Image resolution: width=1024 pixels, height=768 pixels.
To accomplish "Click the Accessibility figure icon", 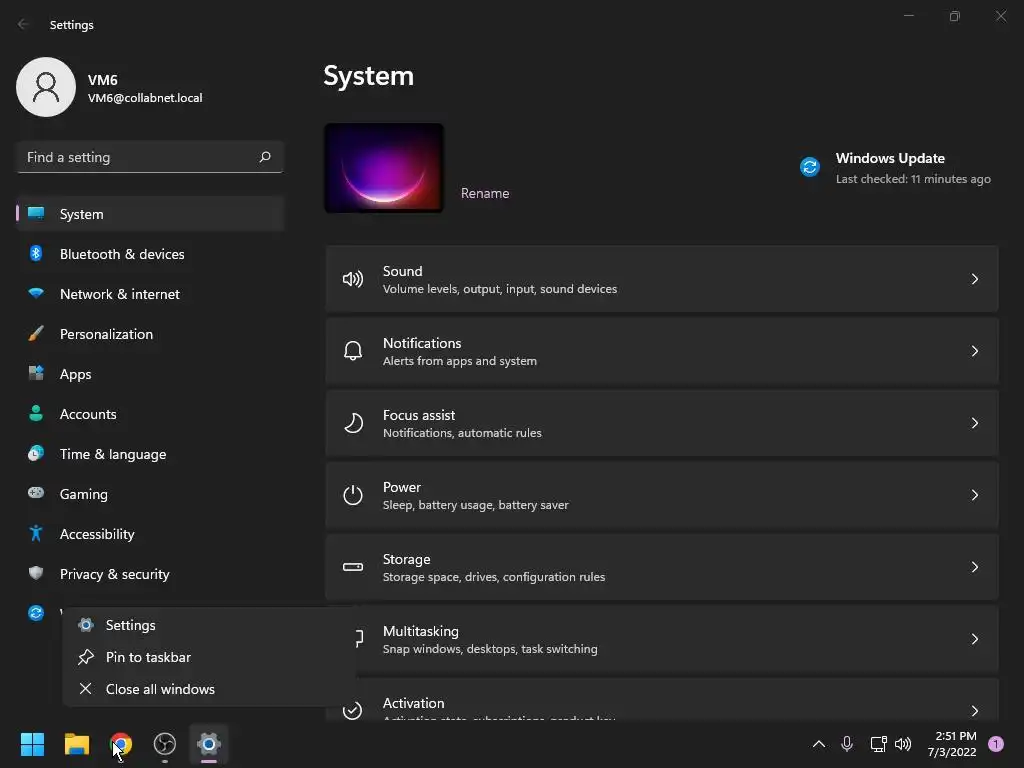I will [x=36, y=534].
